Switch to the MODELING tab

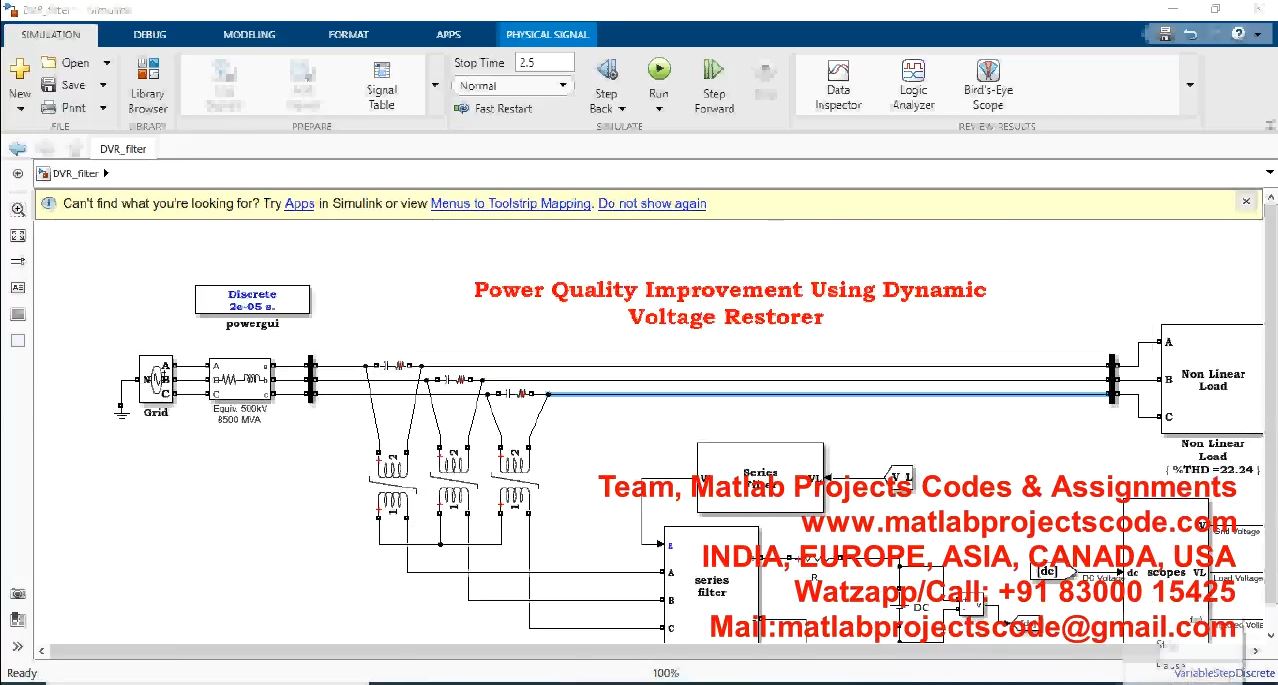point(249,34)
